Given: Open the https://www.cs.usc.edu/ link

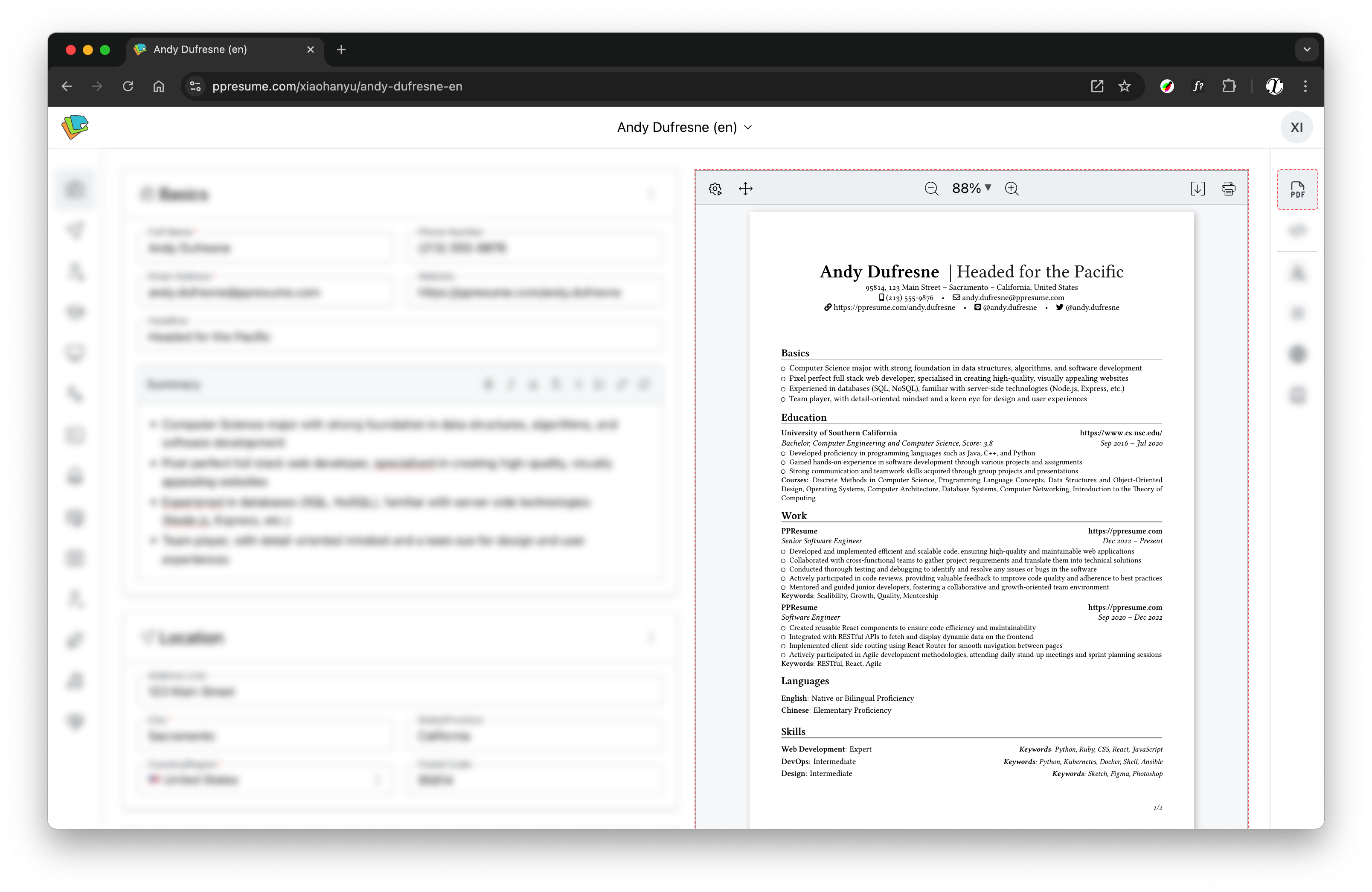Looking at the screenshot, I should [1121, 432].
